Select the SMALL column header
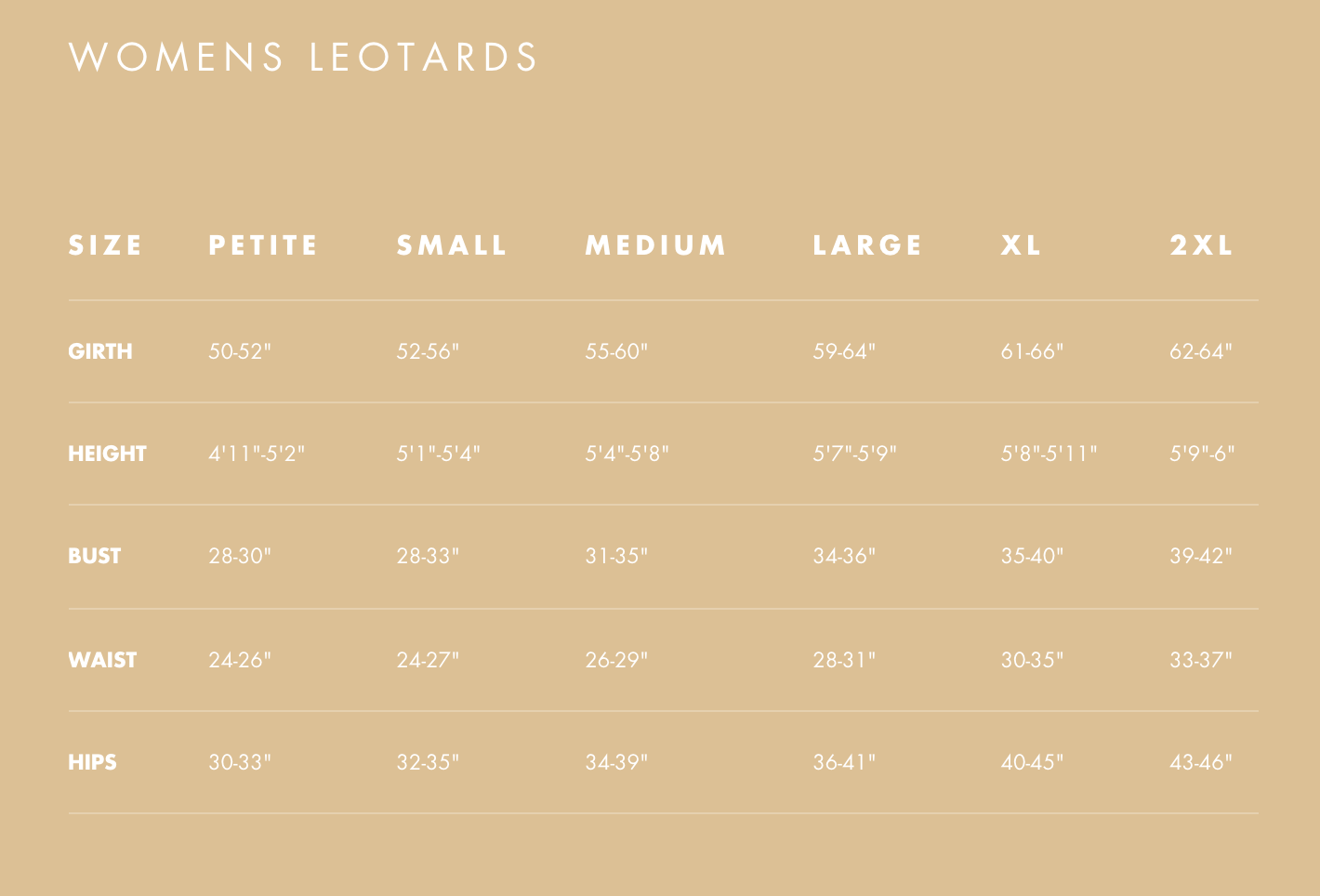The image size is (1320, 896). (453, 245)
